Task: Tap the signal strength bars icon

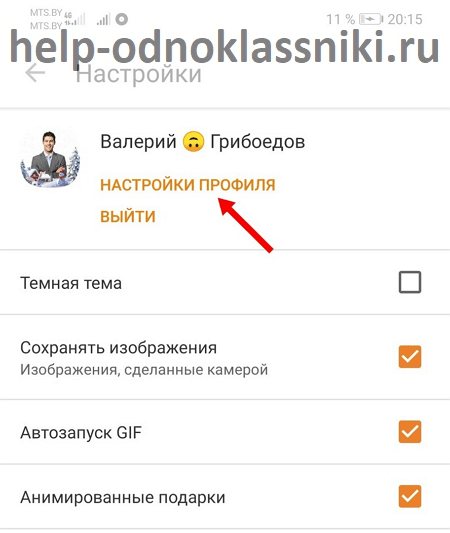Action: click(x=103, y=19)
